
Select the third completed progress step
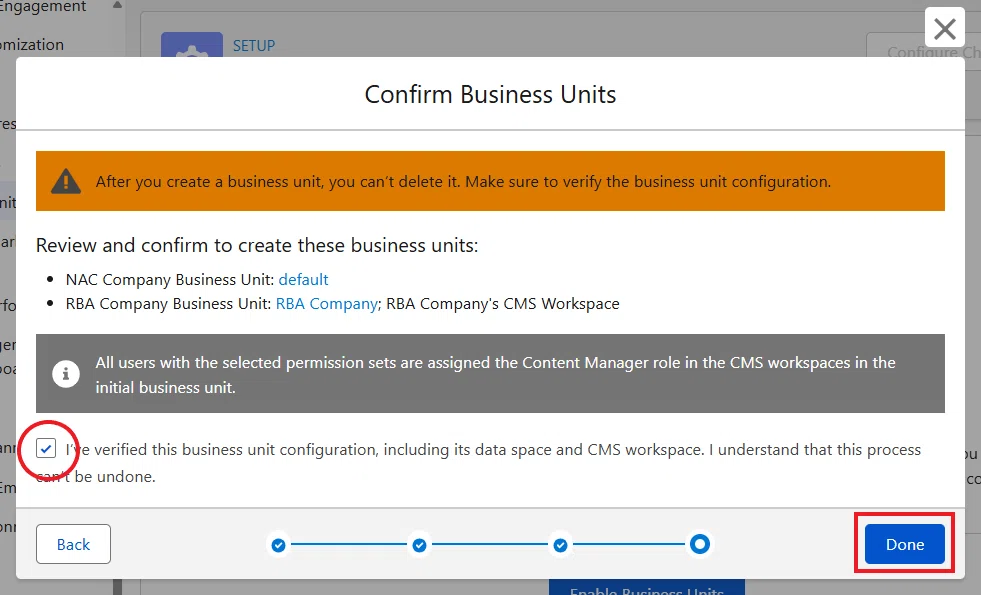click(561, 545)
